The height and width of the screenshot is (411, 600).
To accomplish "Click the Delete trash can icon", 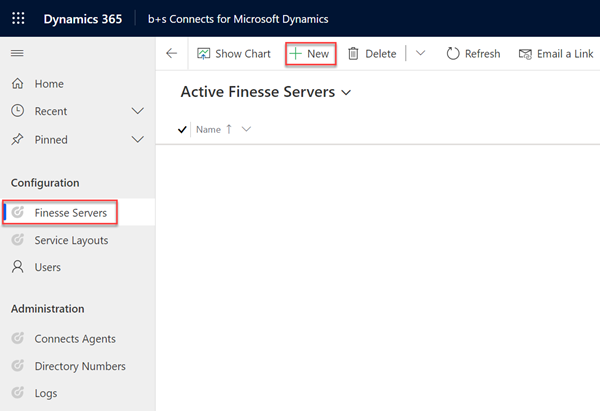I will pyautogui.click(x=353, y=54).
